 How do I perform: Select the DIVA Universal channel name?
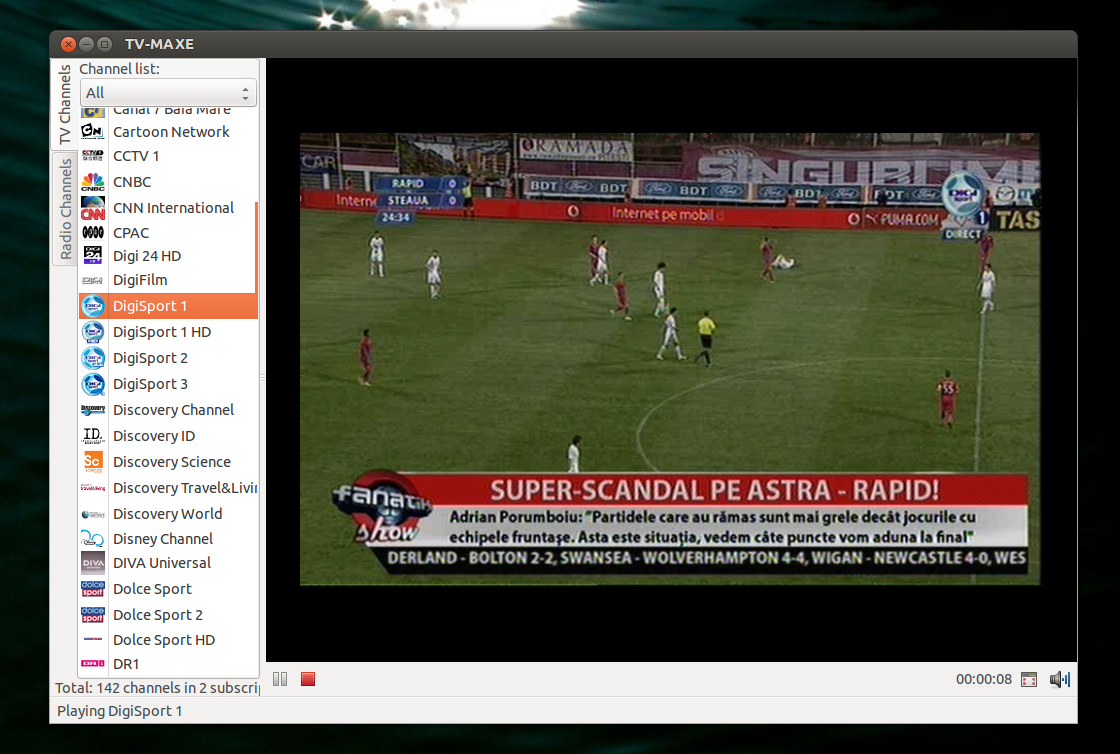tap(162, 563)
